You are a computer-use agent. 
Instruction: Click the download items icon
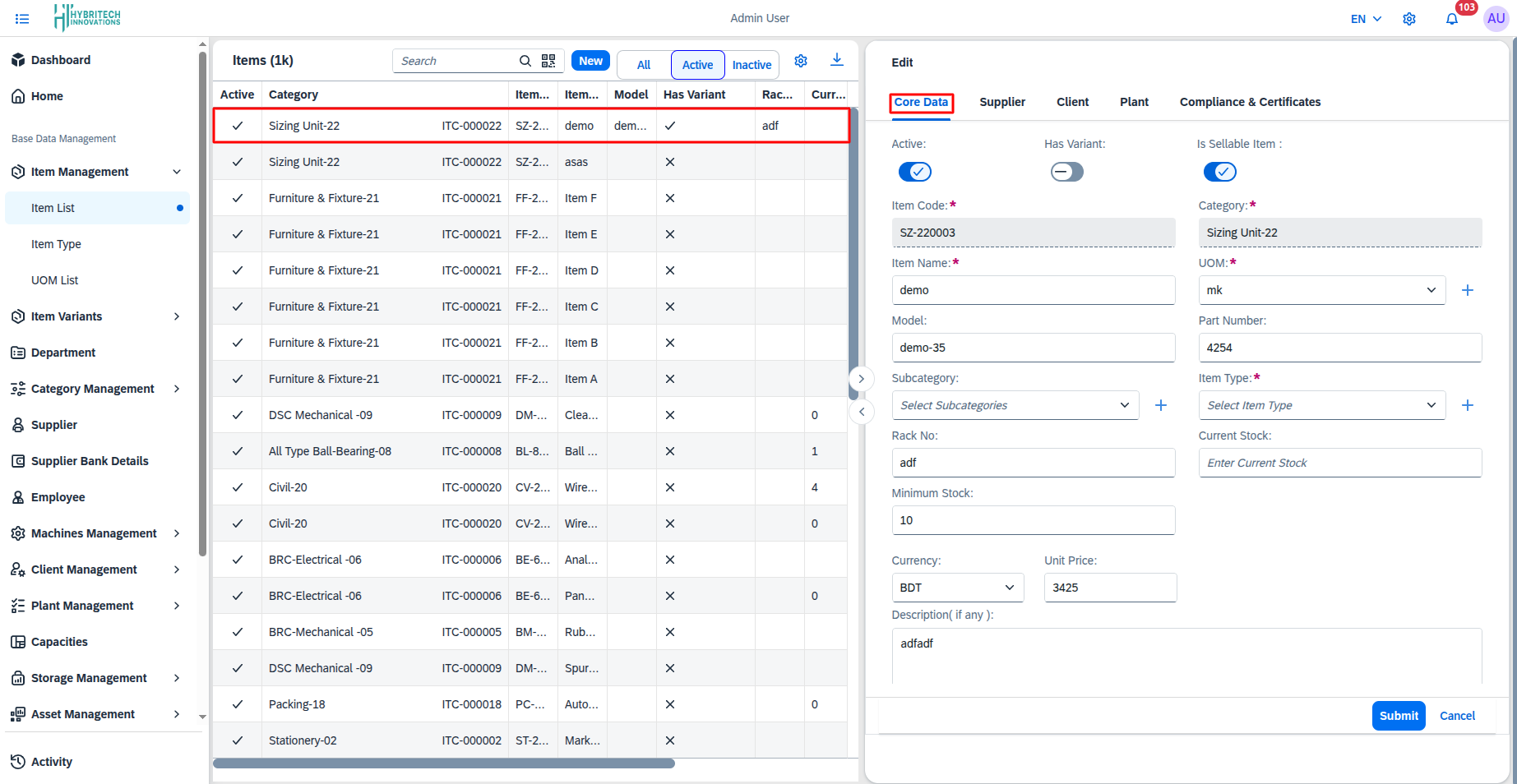[x=836, y=60]
